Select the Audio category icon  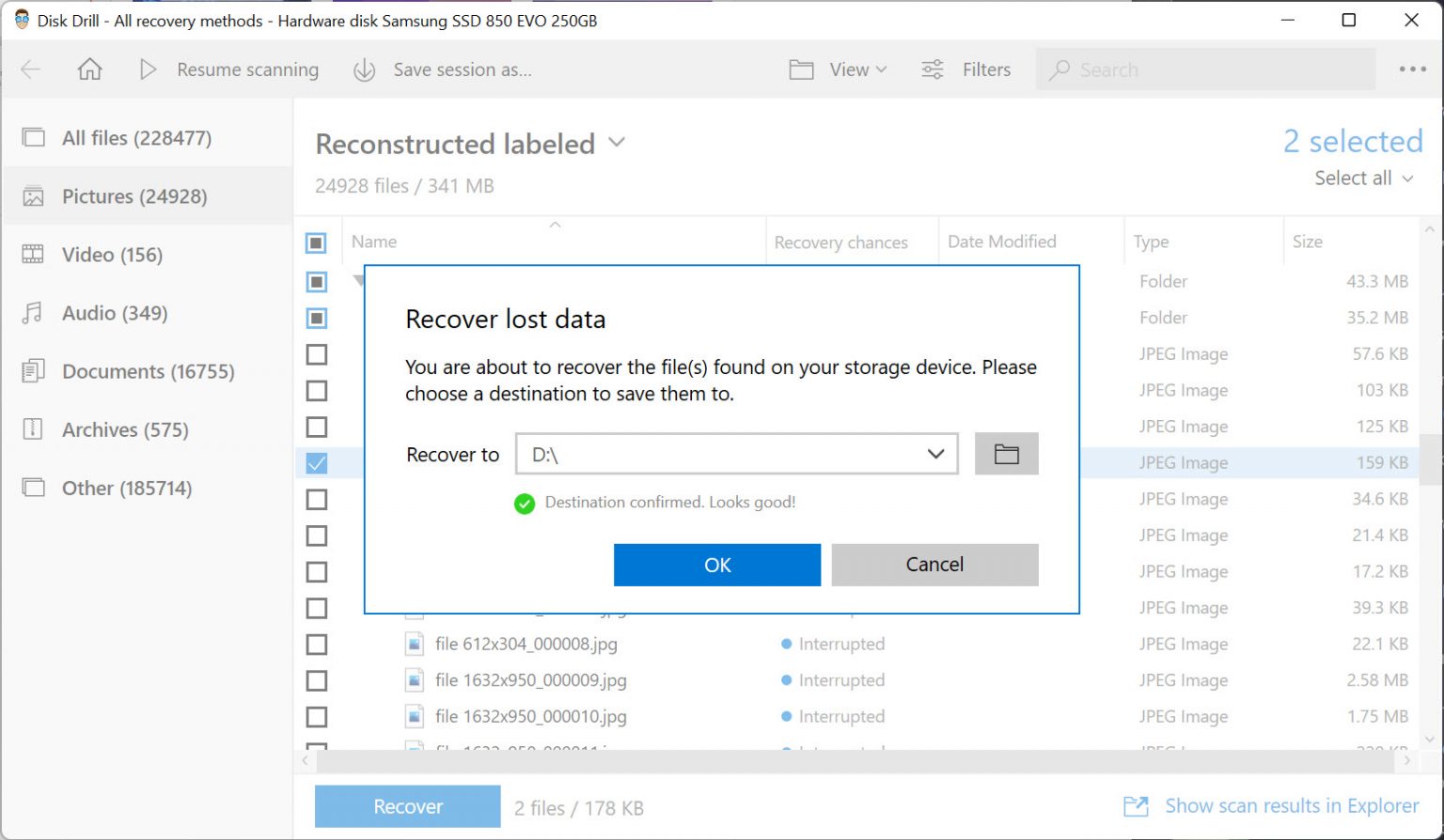point(31,313)
